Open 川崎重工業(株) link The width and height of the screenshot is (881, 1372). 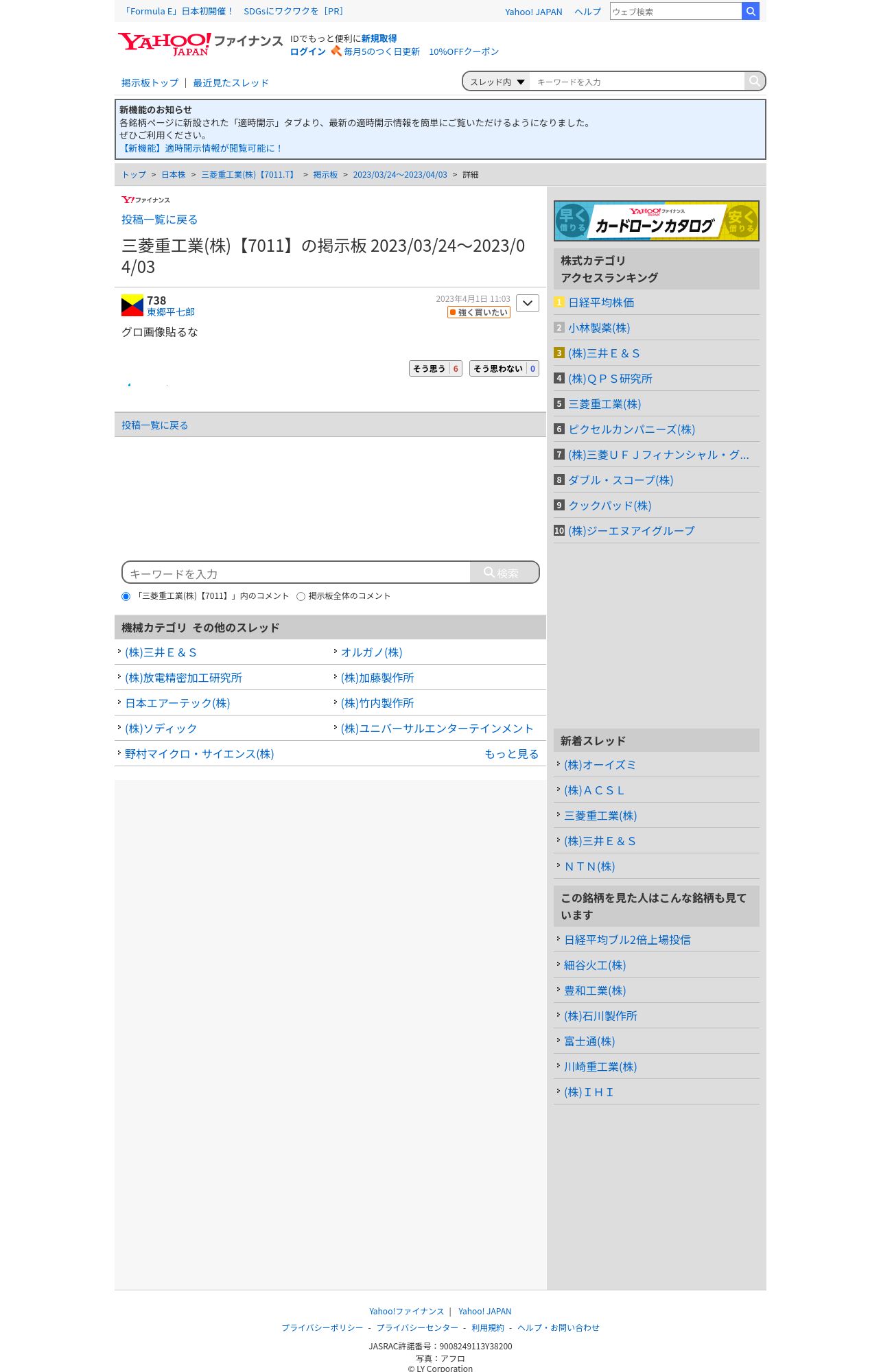click(600, 1067)
